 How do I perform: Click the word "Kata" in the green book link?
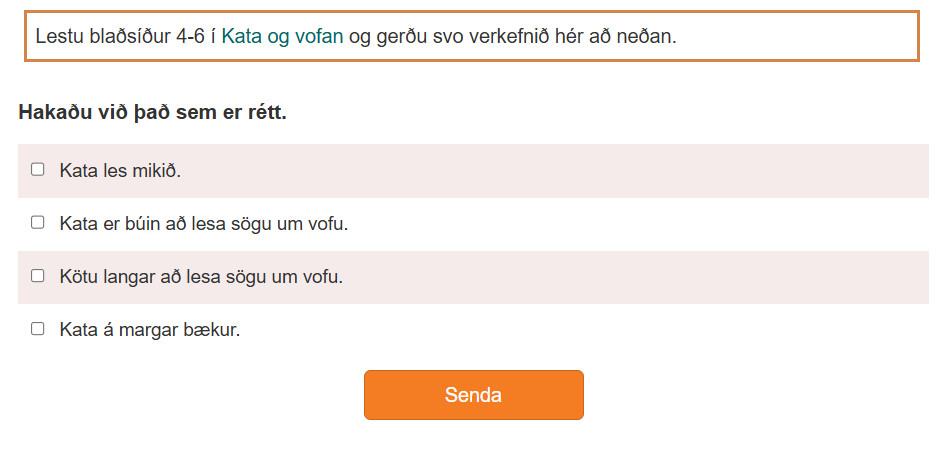pyautogui.click(x=240, y=37)
